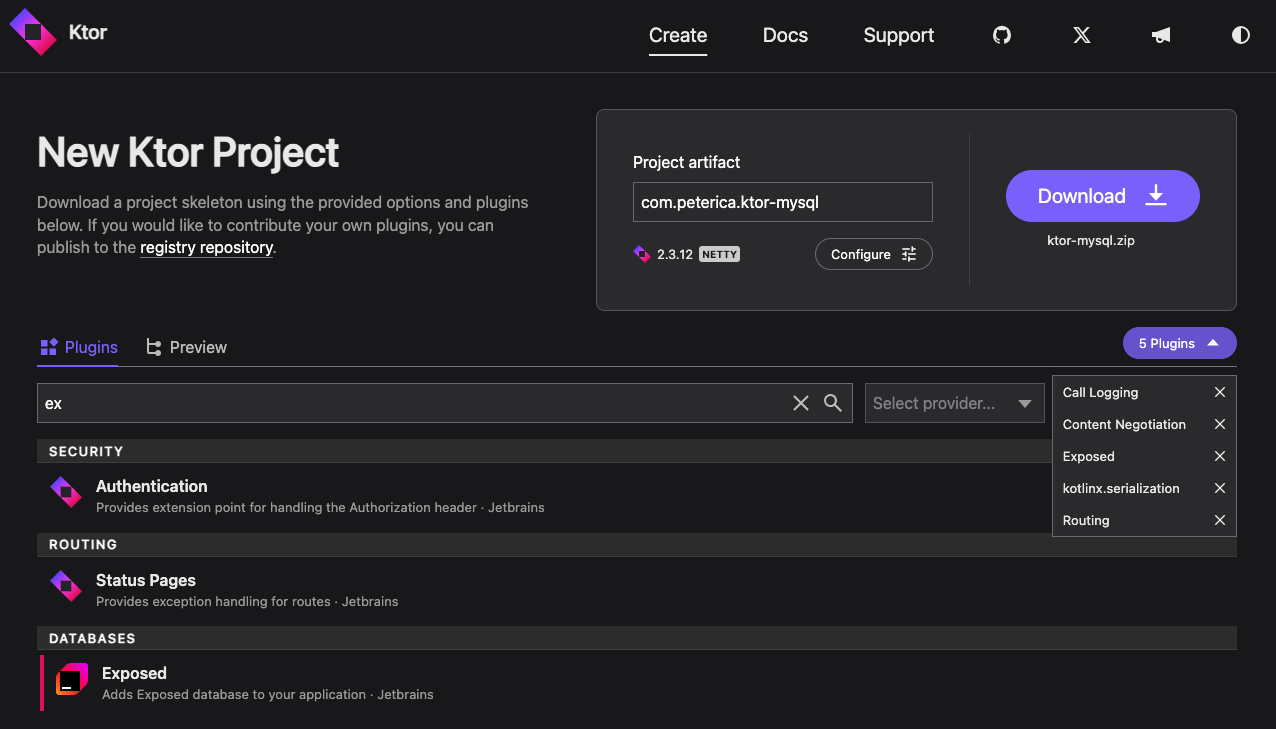This screenshot has width=1276, height=729.
Task: Click kotlinx.serialization in the plugins list
Action: (x=1121, y=488)
